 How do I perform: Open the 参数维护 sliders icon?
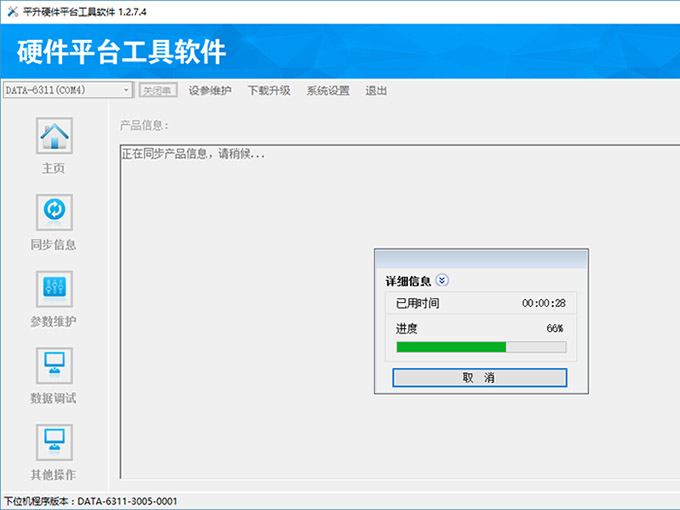(54, 289)
